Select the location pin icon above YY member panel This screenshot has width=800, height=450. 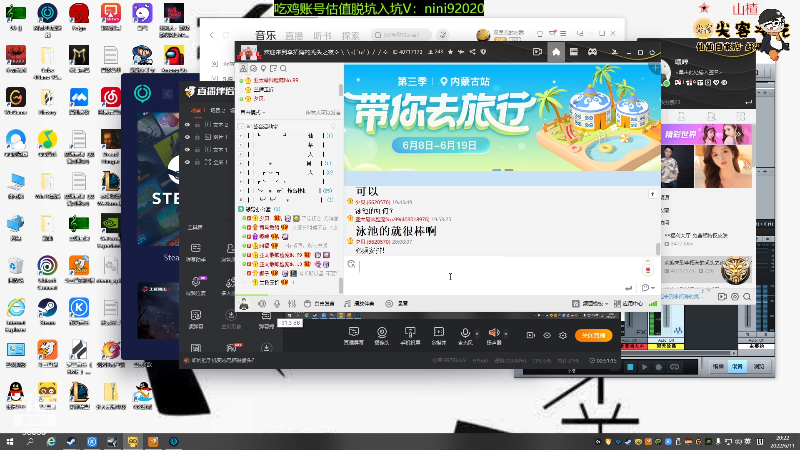point(263,68)
